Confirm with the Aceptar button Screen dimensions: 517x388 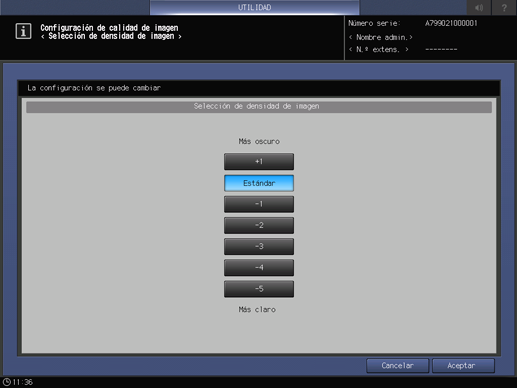[463, 366]
